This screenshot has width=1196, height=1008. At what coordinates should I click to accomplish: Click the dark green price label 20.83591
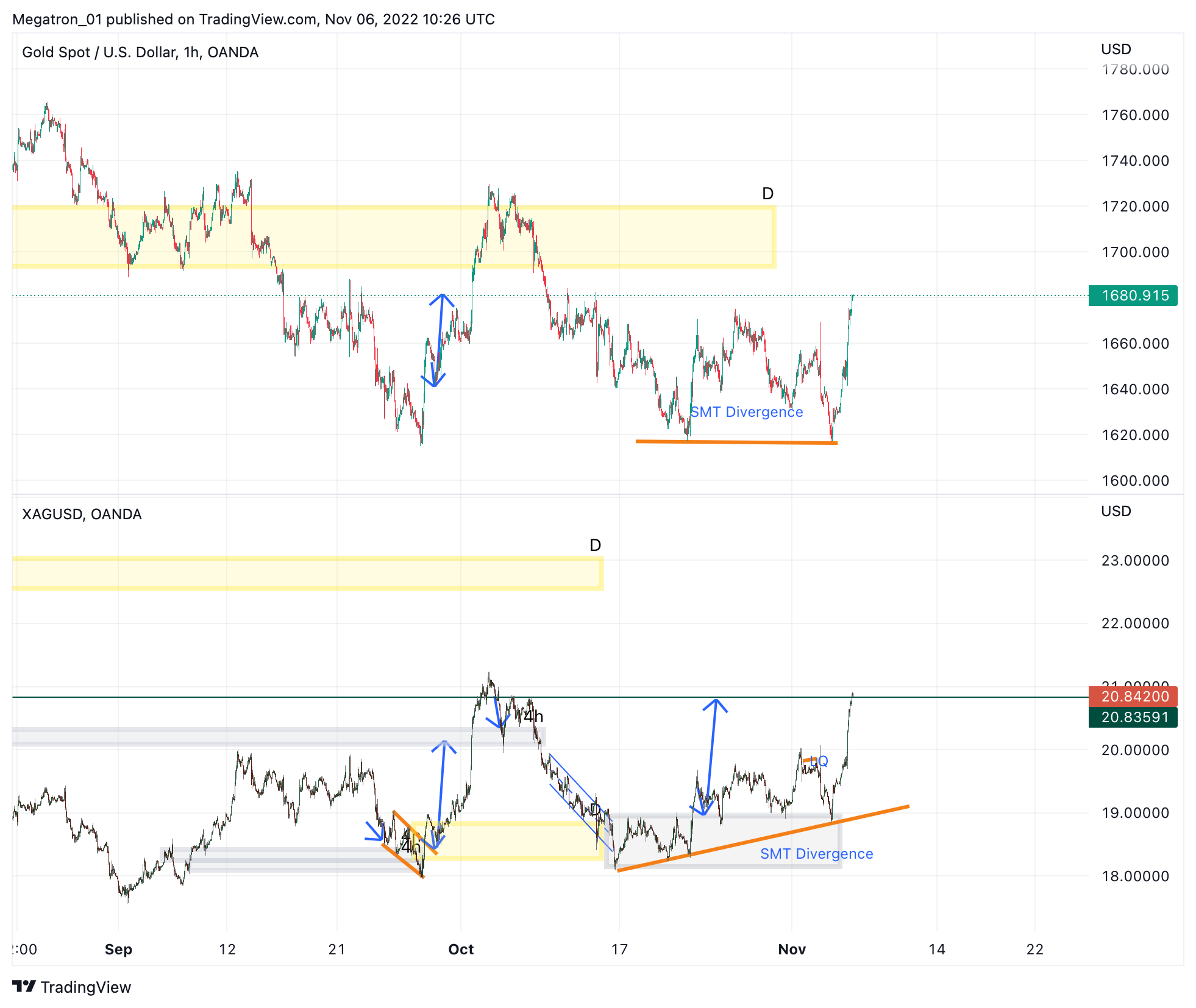(x=1133, y=717)
